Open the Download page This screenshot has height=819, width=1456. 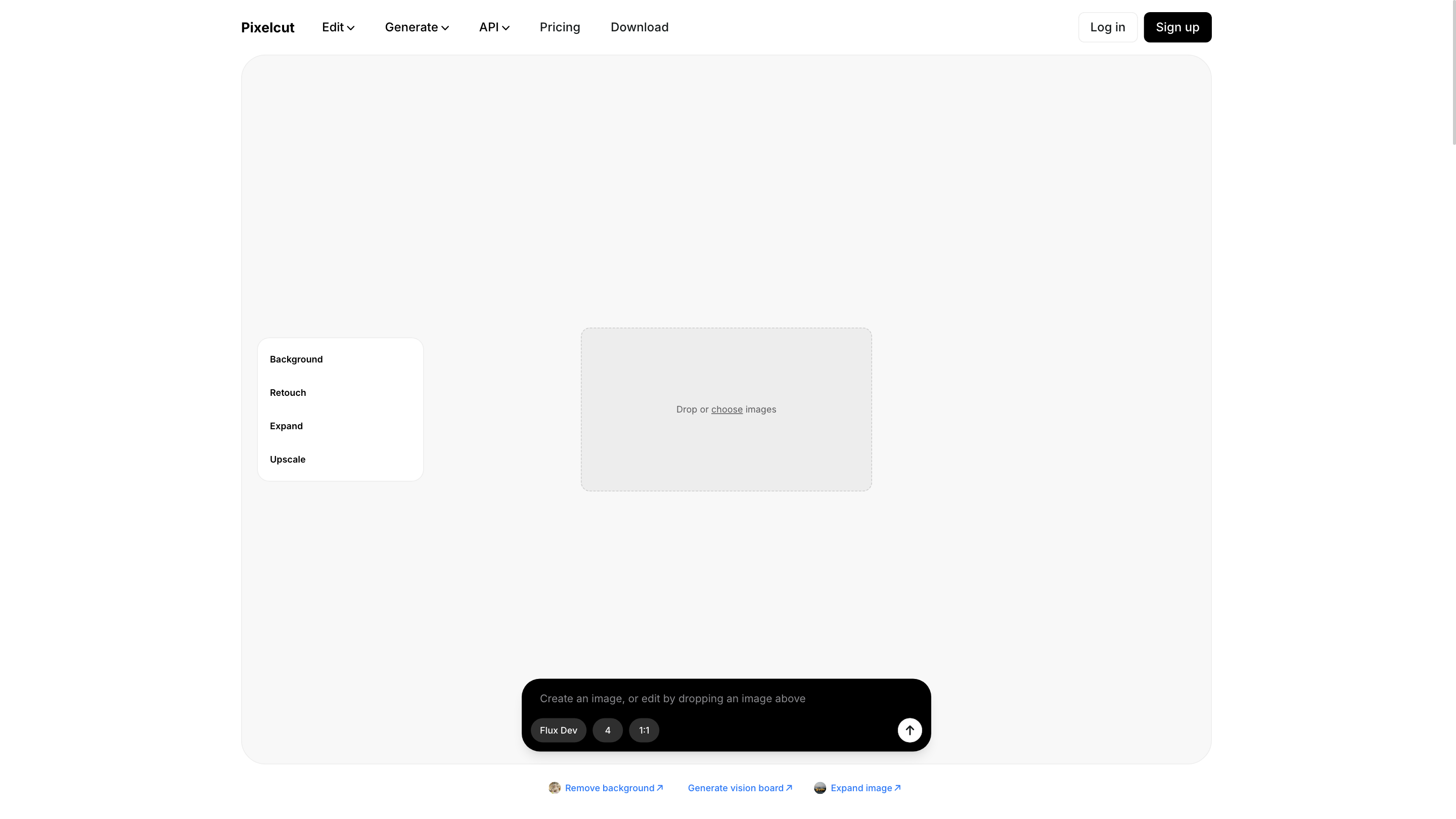tap(639, 27)
